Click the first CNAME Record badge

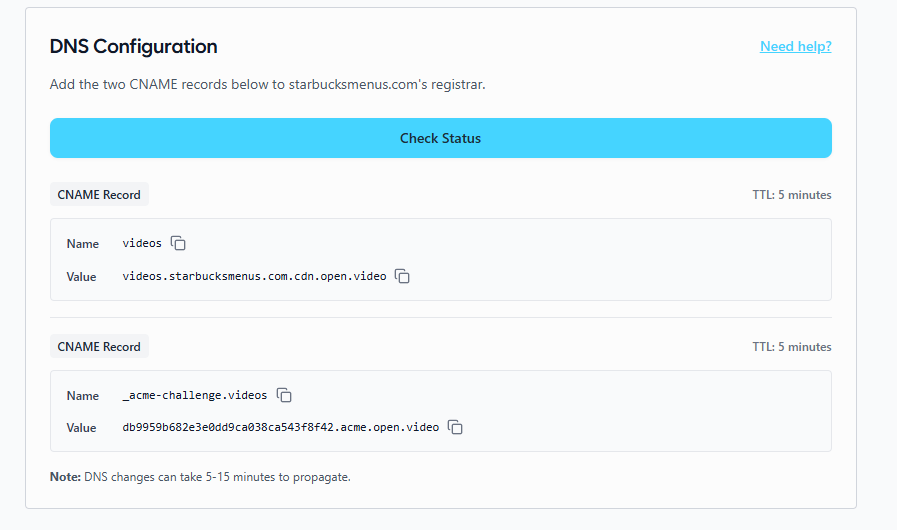click(x=99, y=195)
